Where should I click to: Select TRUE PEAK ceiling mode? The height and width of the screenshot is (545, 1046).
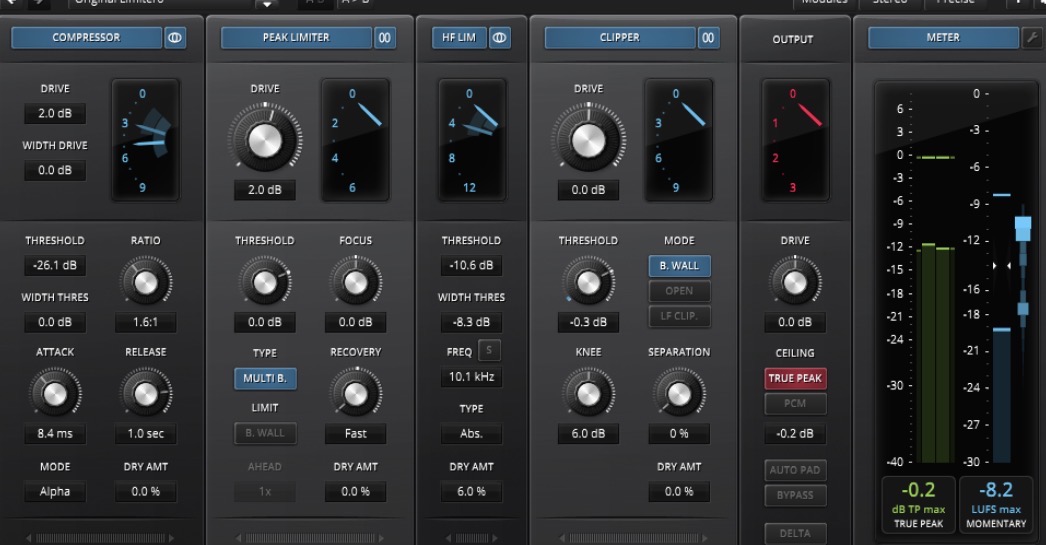click(x=795, y=378)
